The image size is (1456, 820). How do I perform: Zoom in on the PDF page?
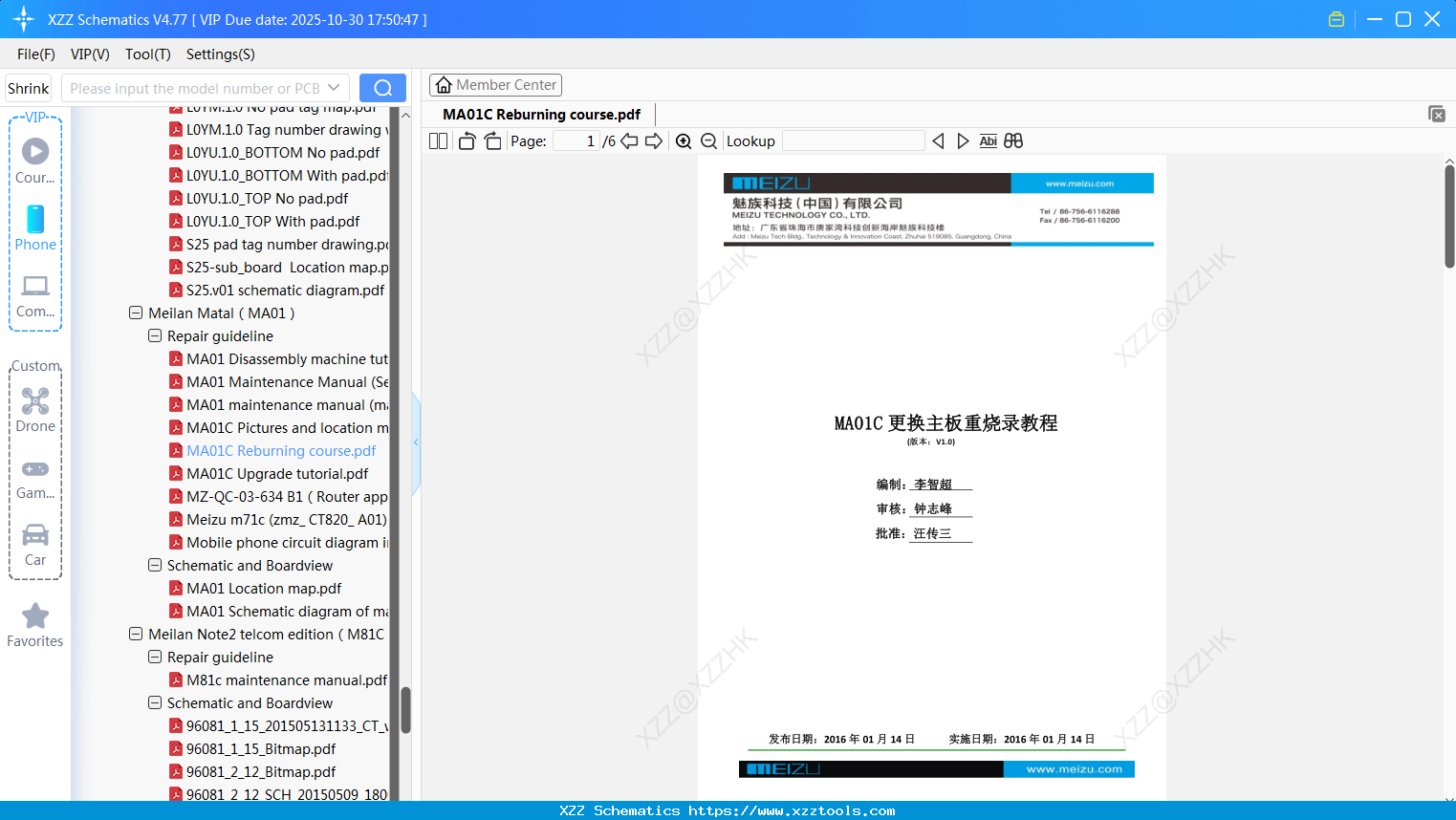click(684, 140)
